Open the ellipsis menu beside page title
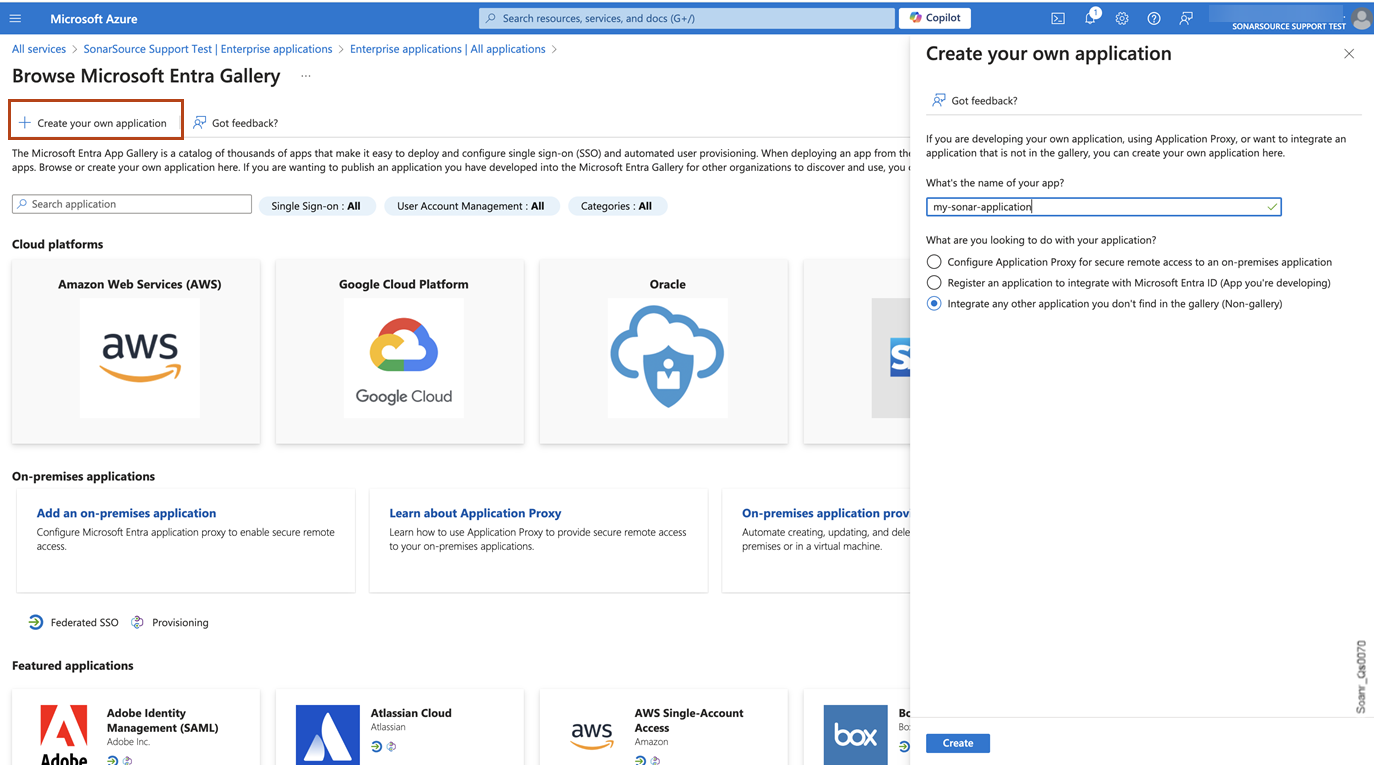This screenshot has width=1397, height=765. pyautogui.click(x=305, y=75)
